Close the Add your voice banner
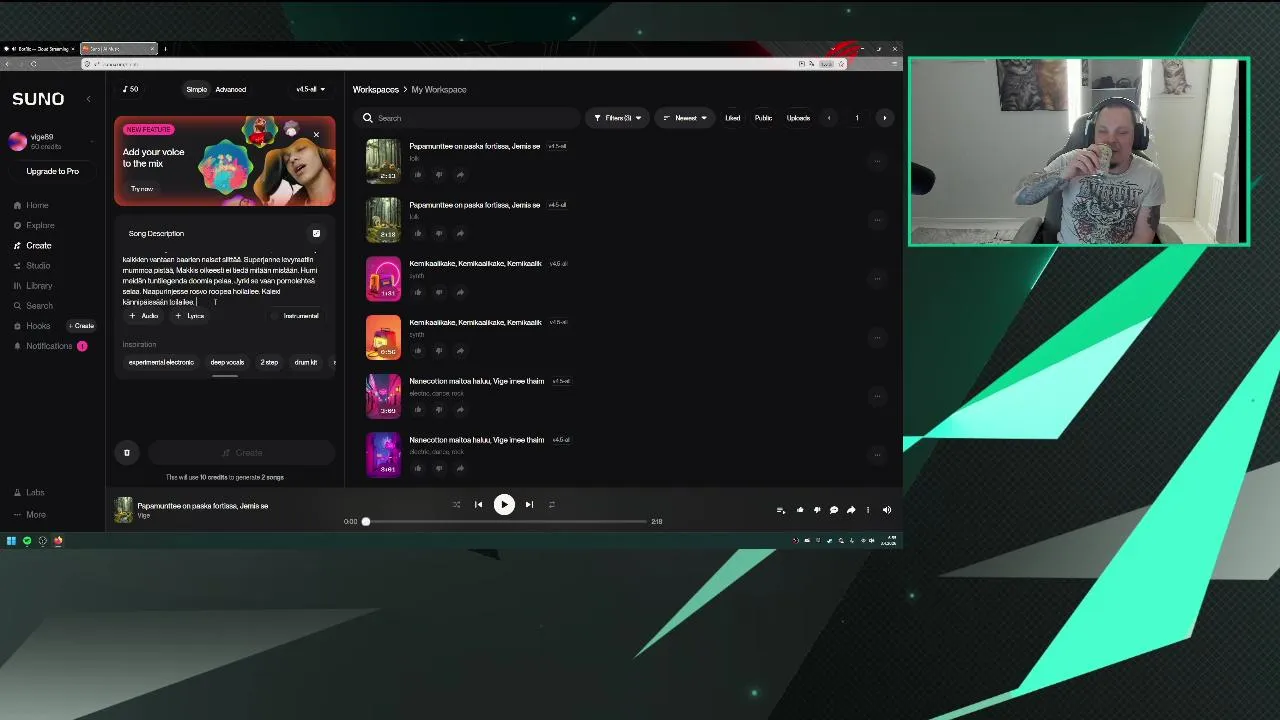 coord(316,134)
